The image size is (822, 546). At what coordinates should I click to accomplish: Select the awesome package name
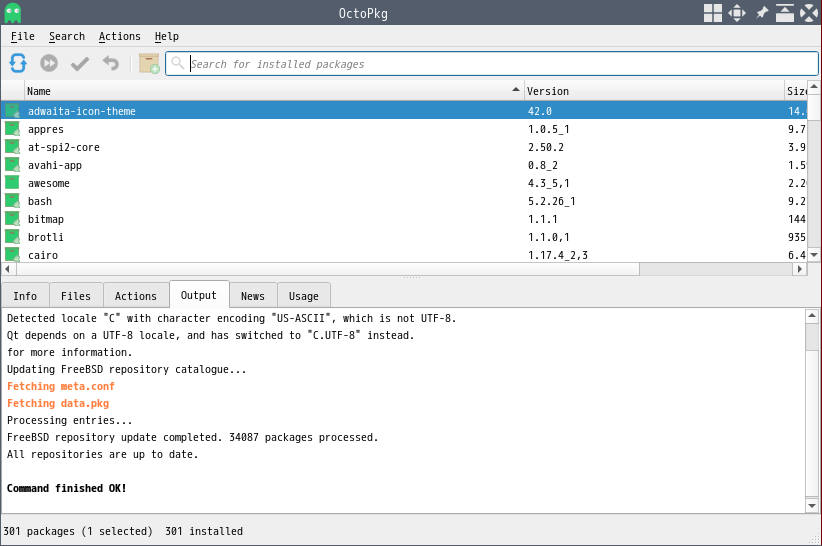(x=48, y=183)
